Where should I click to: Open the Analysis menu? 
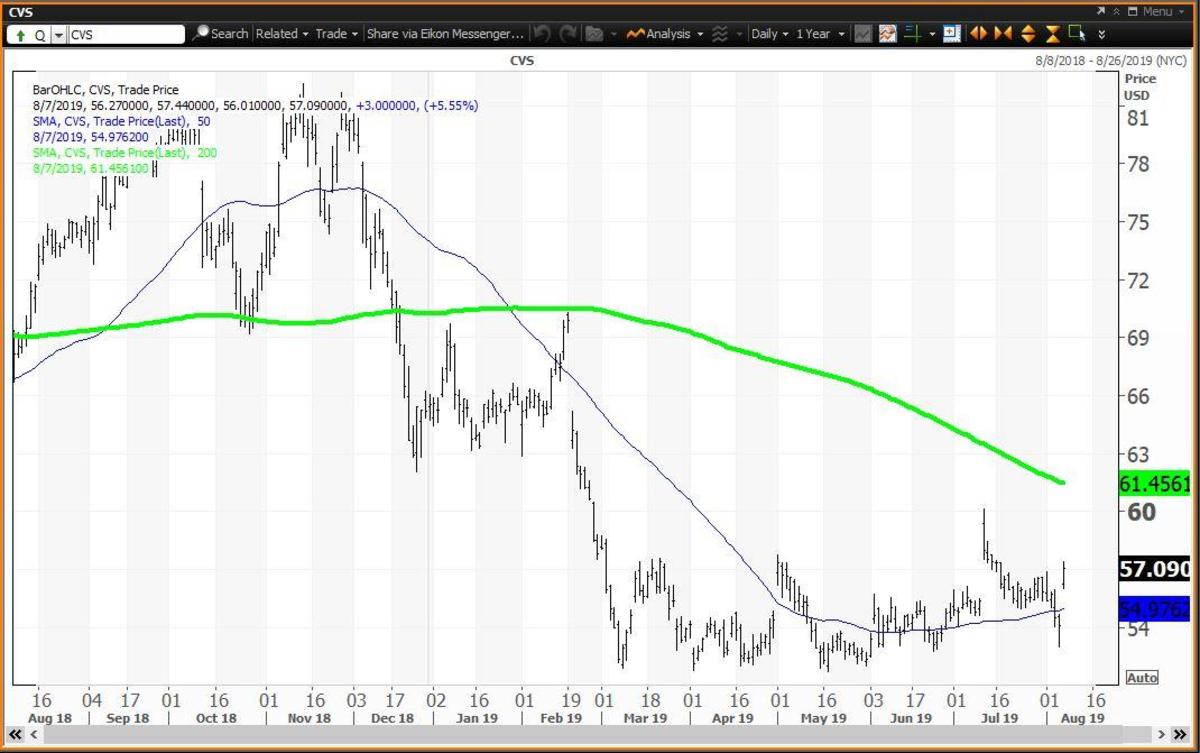(x=666, y=33)
